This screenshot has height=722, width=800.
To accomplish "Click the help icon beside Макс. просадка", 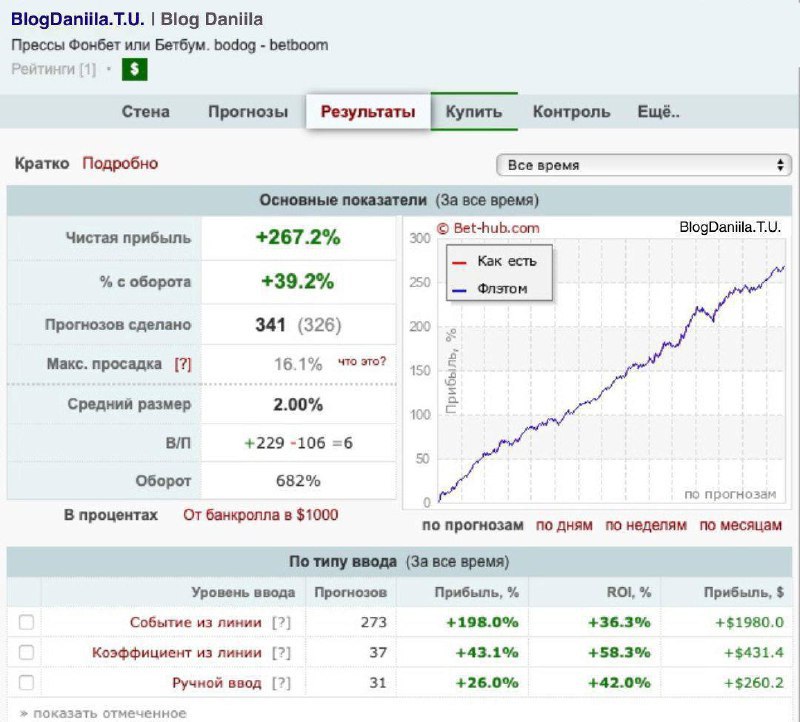I will pos(182,364).
